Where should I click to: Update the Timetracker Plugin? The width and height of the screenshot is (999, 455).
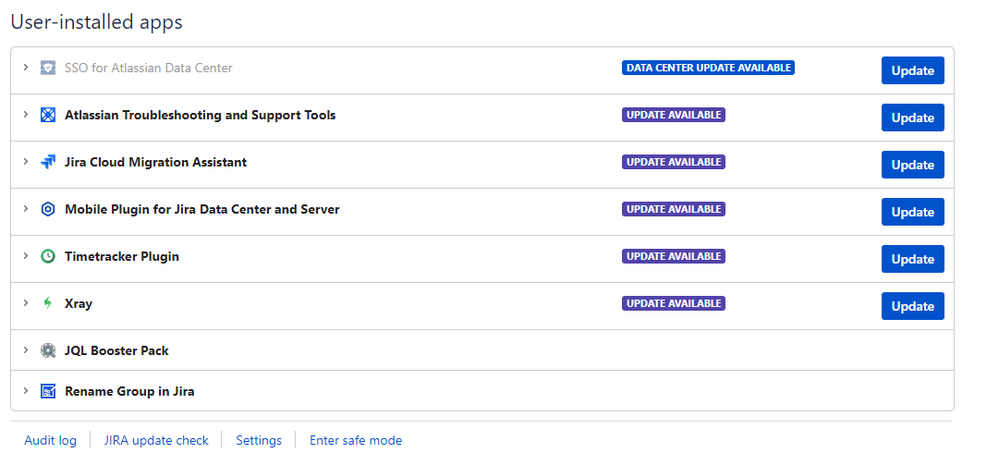pyautogui.click(x=912, y=259)
